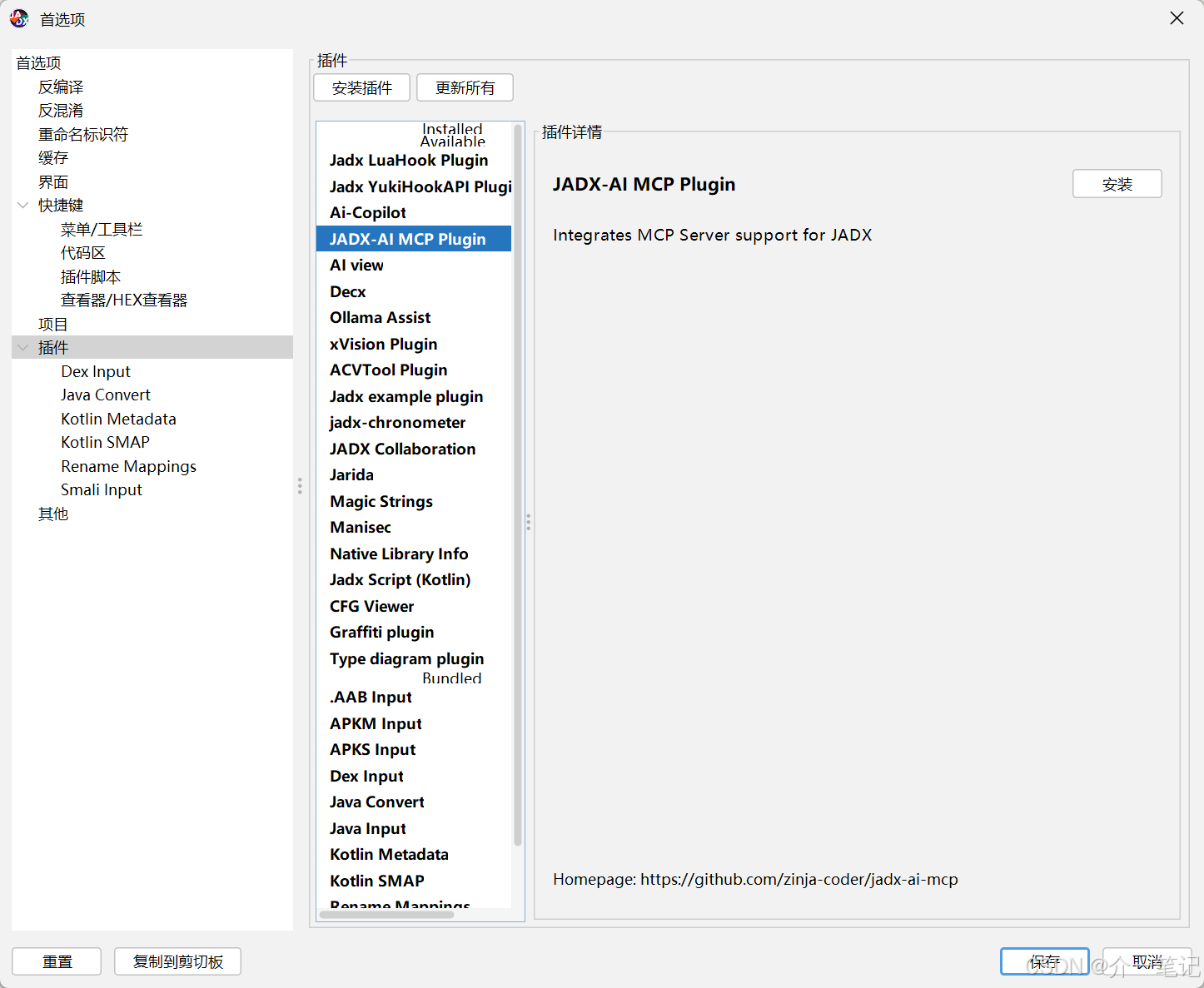Image resolution: width=1204 pixels, height=988 pixels.
Task: Select Decx plugin in list
Action: coord(414,291)
